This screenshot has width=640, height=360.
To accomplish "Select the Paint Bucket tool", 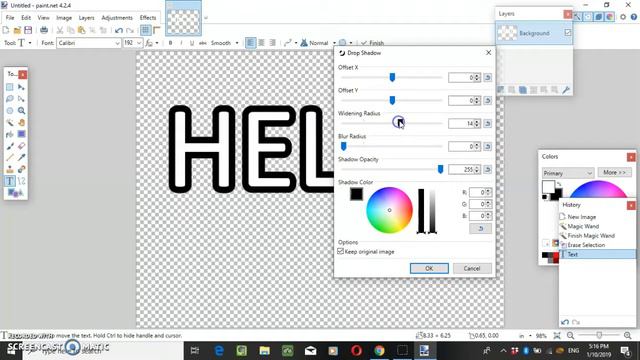I will pyautogui.click(x=10, y=134).
